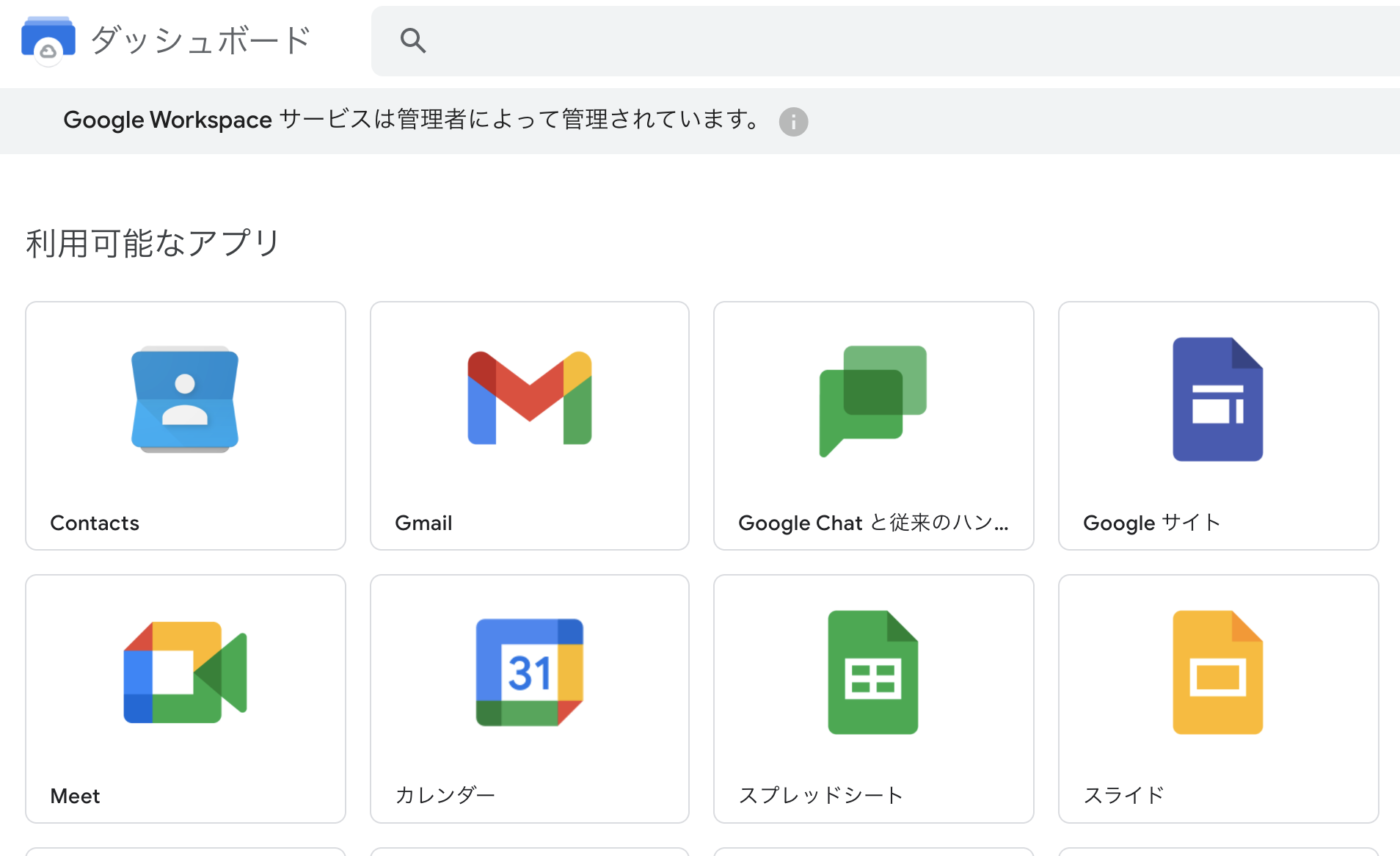Launch Gmail via its envelope icon
Screen dimensions: 1400x856
(x=530, y=398)
